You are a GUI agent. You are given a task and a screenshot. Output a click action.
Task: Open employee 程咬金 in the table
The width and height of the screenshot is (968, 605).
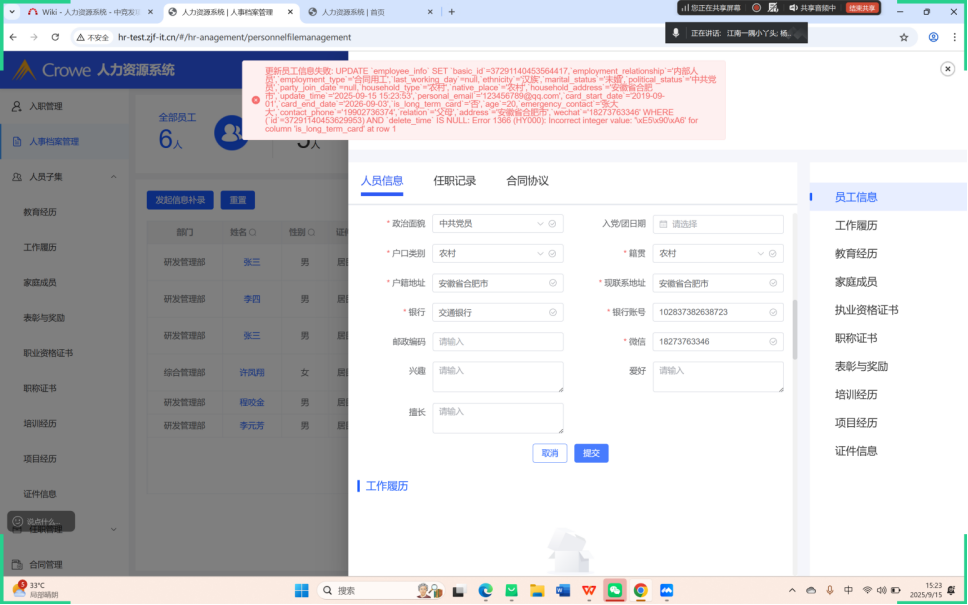(252, 402)
